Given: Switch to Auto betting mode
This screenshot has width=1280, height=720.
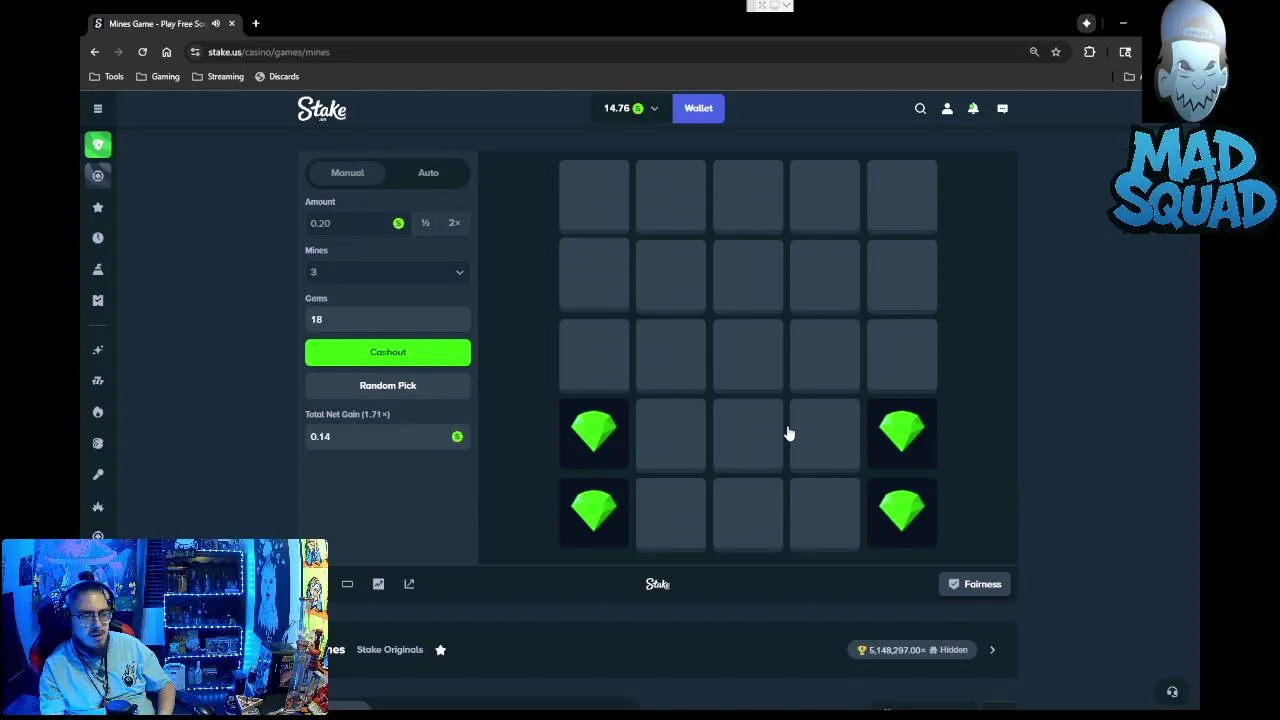Looking at the screenshot, I should tap(428, 173).
